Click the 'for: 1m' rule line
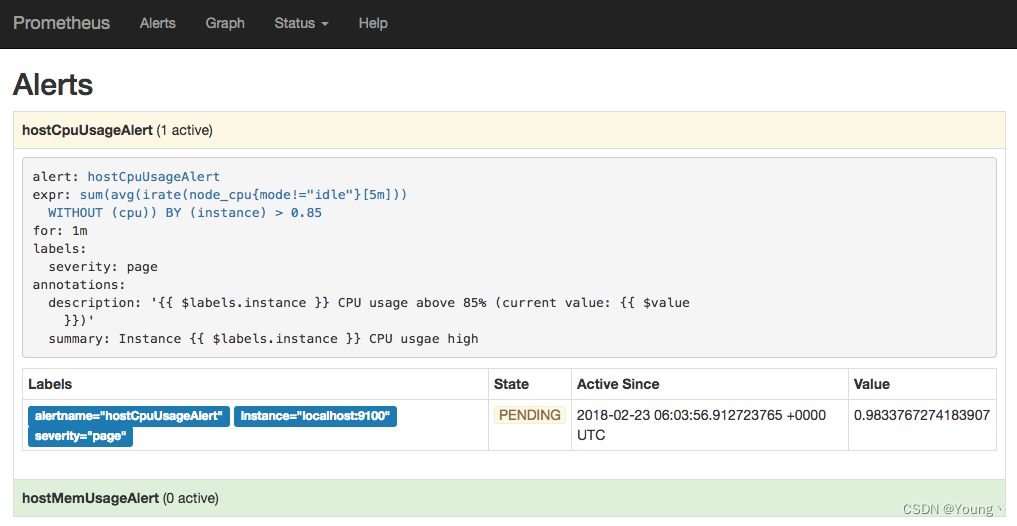1017x526 pixels. coord(60,231)
